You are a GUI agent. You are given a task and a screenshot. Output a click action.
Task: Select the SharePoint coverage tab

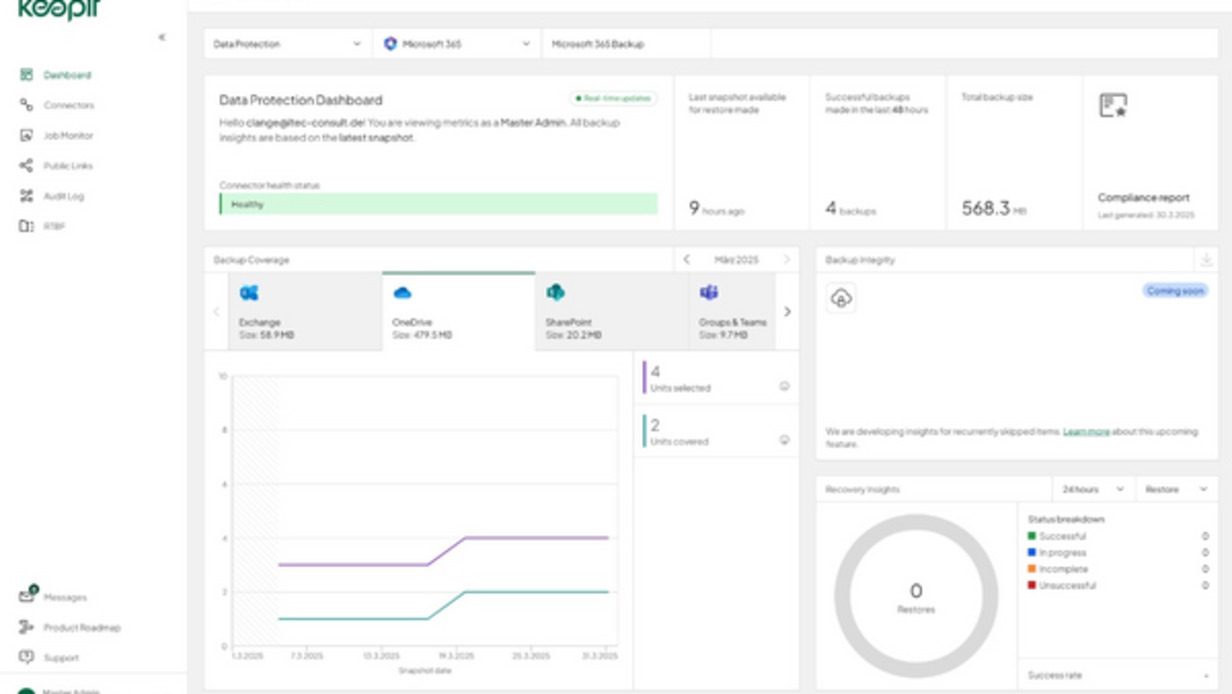pyautogui.click(x=612, y=311)
